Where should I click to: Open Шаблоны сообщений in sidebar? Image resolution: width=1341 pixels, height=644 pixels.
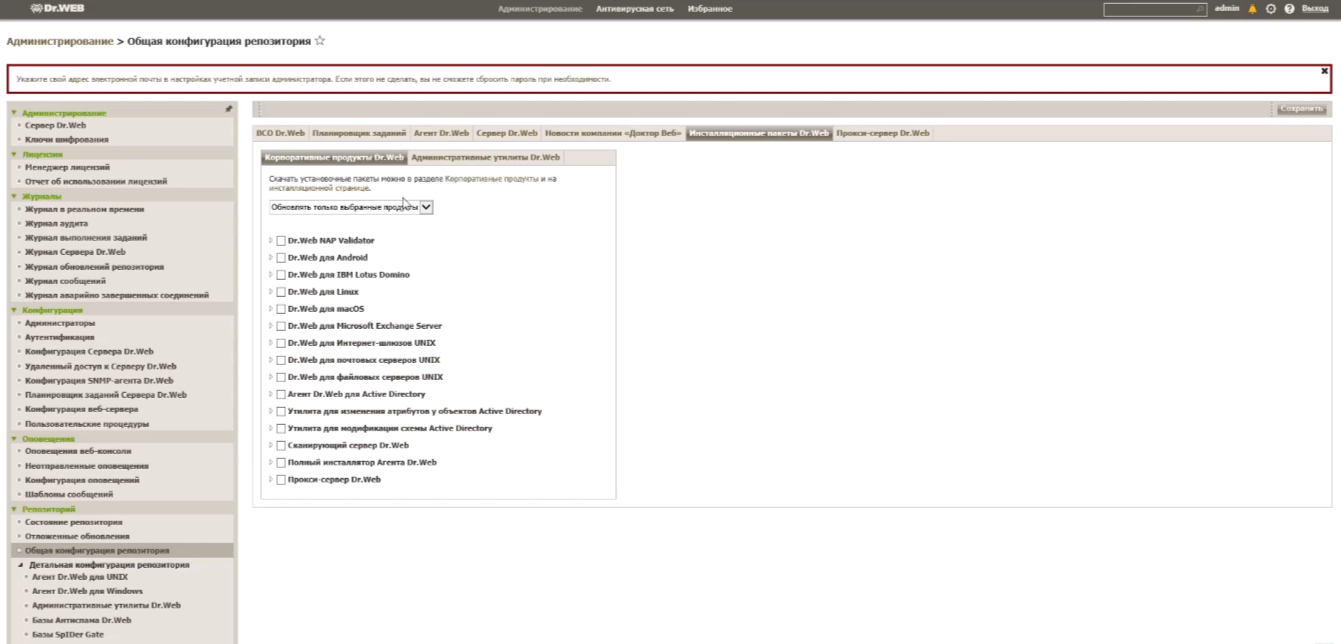click(x=69, y=495)
